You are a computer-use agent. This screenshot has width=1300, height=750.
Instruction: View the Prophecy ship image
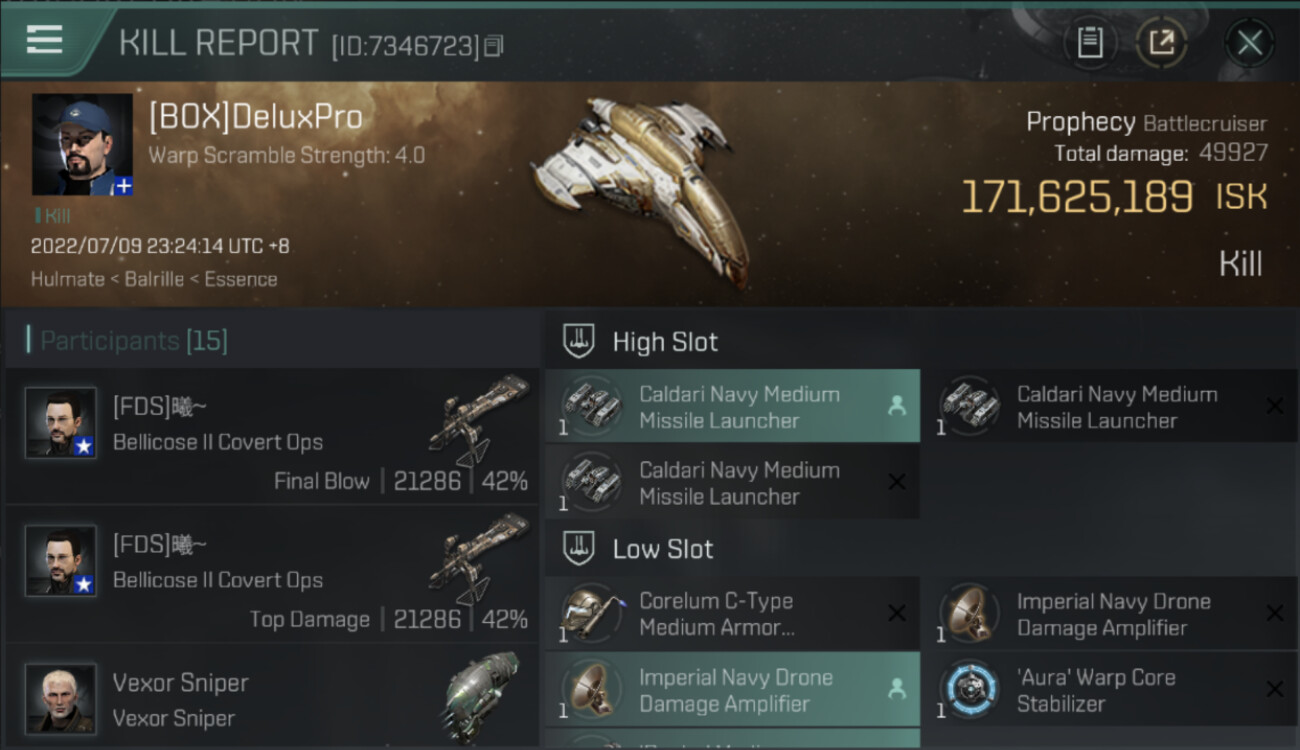tap(640, 185)
